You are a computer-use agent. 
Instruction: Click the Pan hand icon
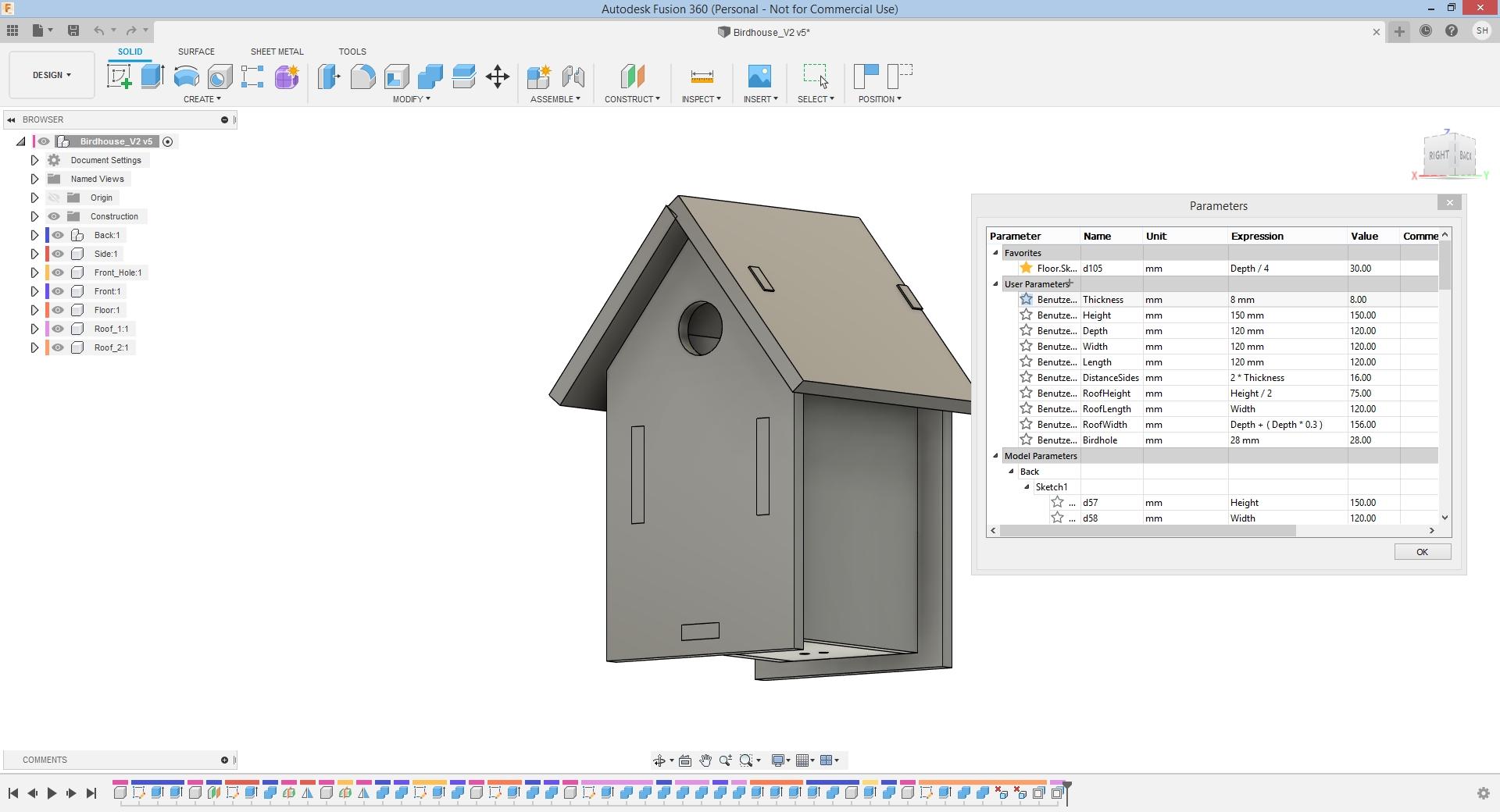pos(705,760)
